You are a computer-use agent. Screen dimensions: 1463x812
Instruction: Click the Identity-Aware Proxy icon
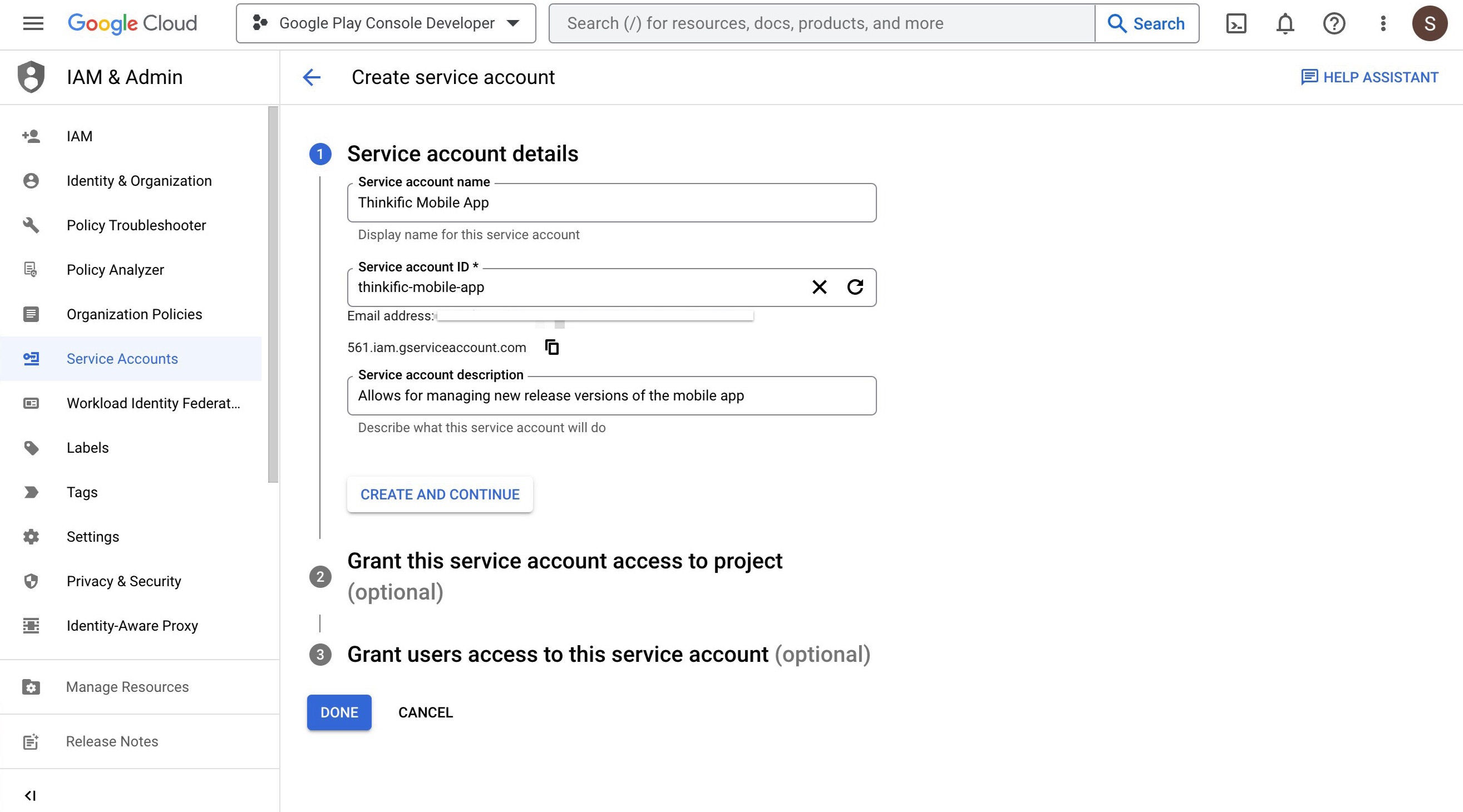31,625
